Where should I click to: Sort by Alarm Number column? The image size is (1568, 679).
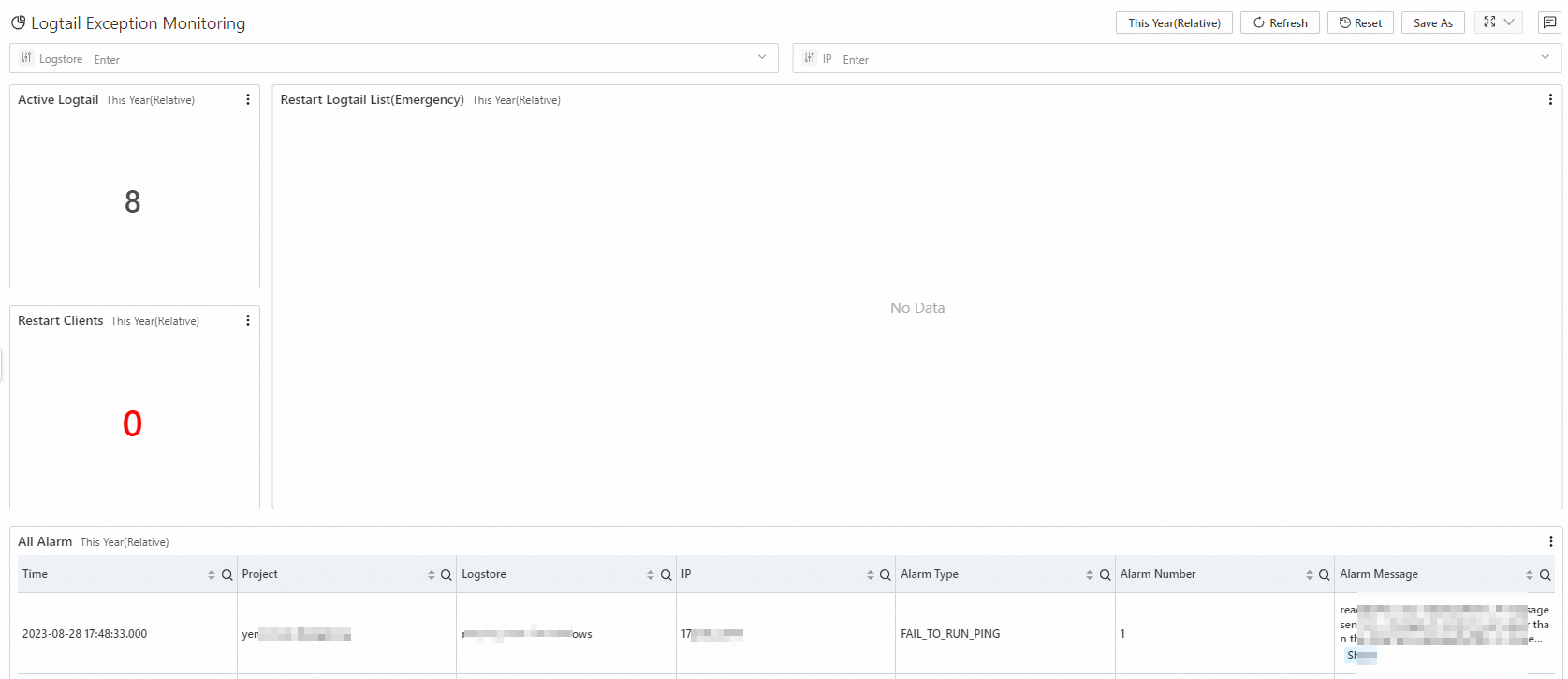(x=1310, y=575)
